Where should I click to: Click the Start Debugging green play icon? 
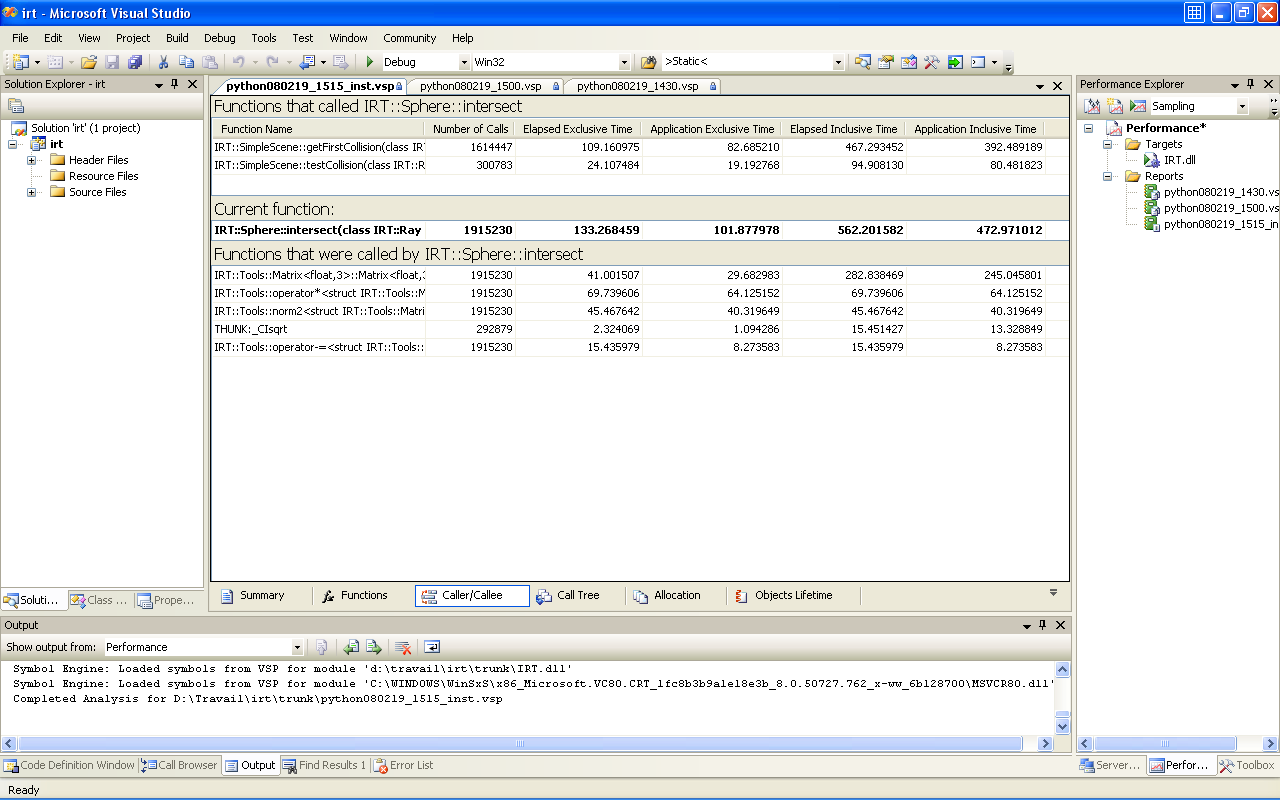[370, 62]
